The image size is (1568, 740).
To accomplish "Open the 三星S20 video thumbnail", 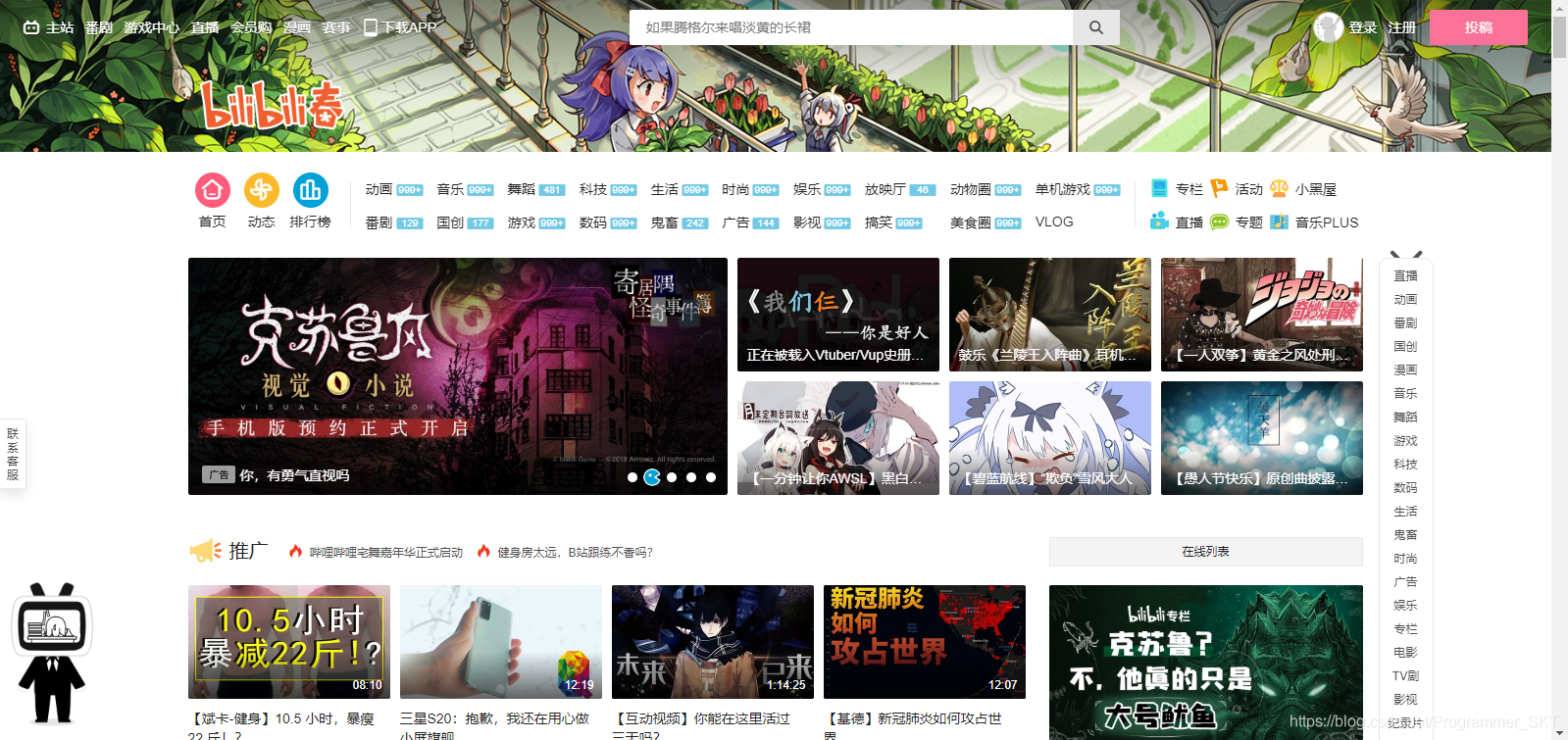I will click(x=501, y=642).
